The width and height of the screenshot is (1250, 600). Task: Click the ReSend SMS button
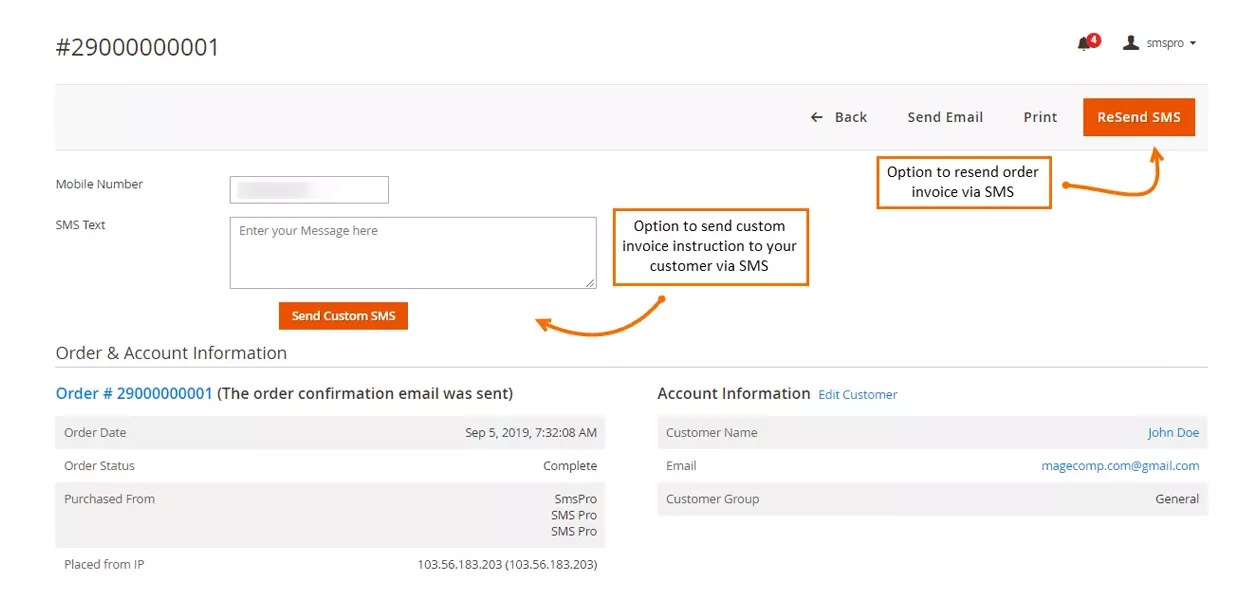tap(1138, 117)
